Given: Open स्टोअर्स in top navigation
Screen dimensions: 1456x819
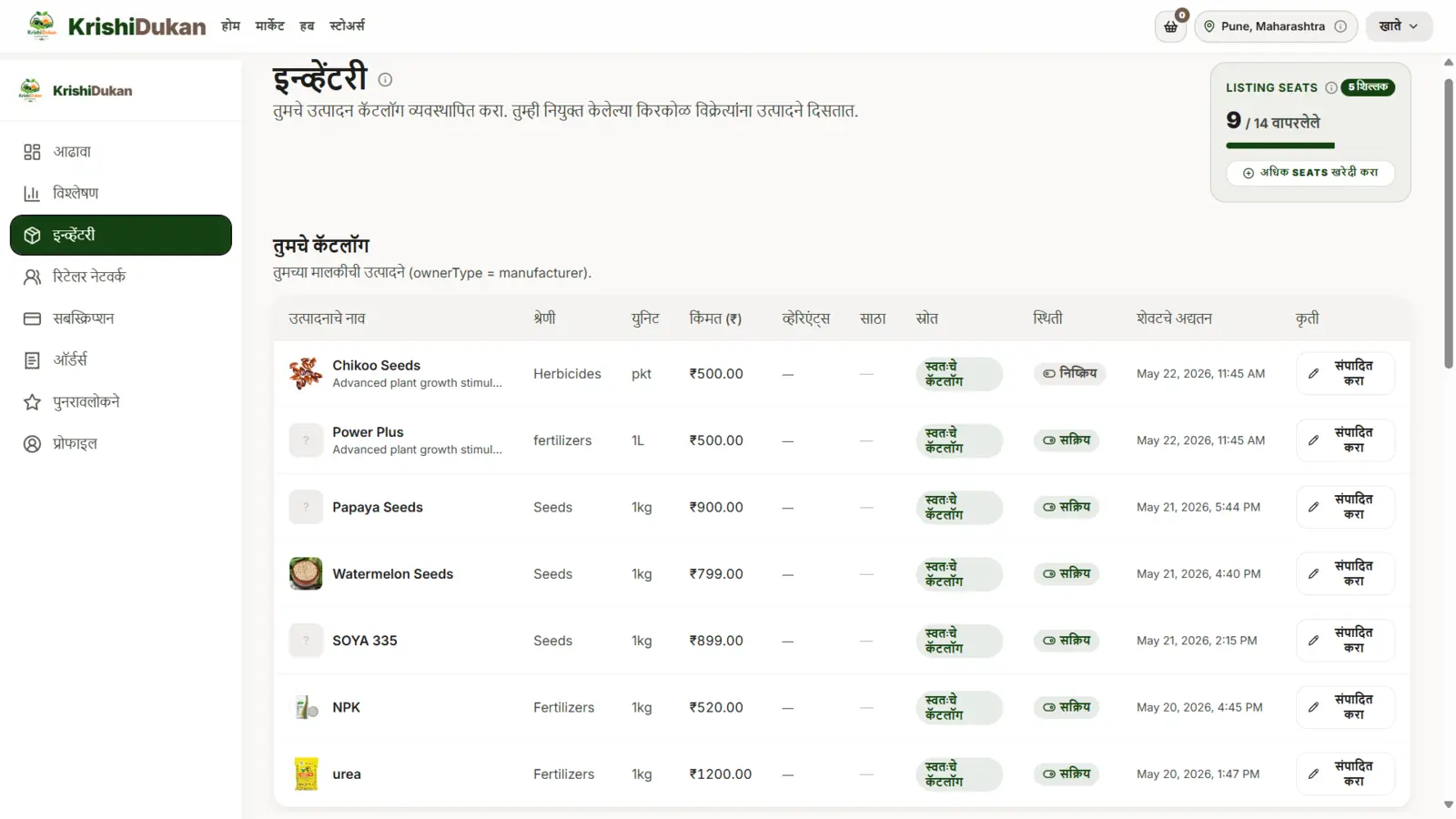Looking at the screenshot, I should point(347,25).
